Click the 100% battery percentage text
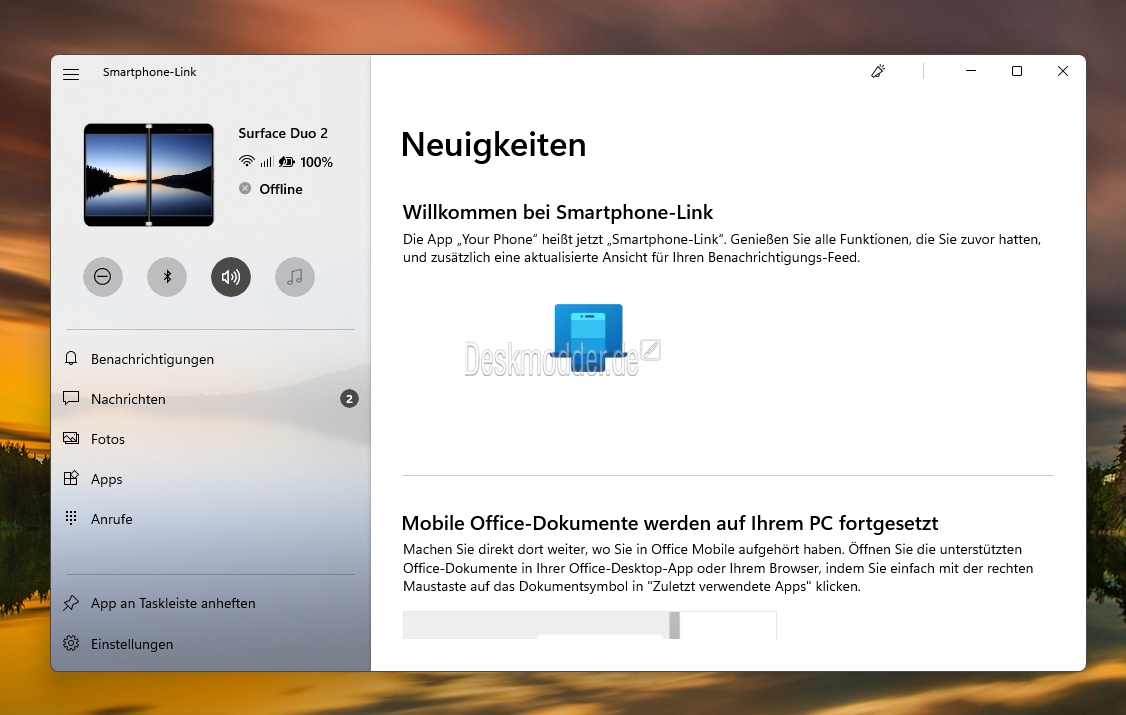Viewport: 1126px width, 715px height. point(317,162)
